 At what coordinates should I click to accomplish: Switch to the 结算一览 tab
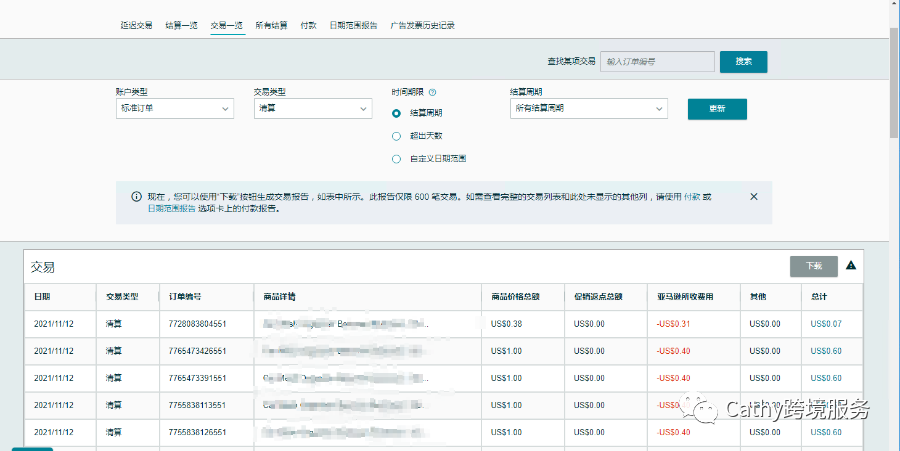181,25
